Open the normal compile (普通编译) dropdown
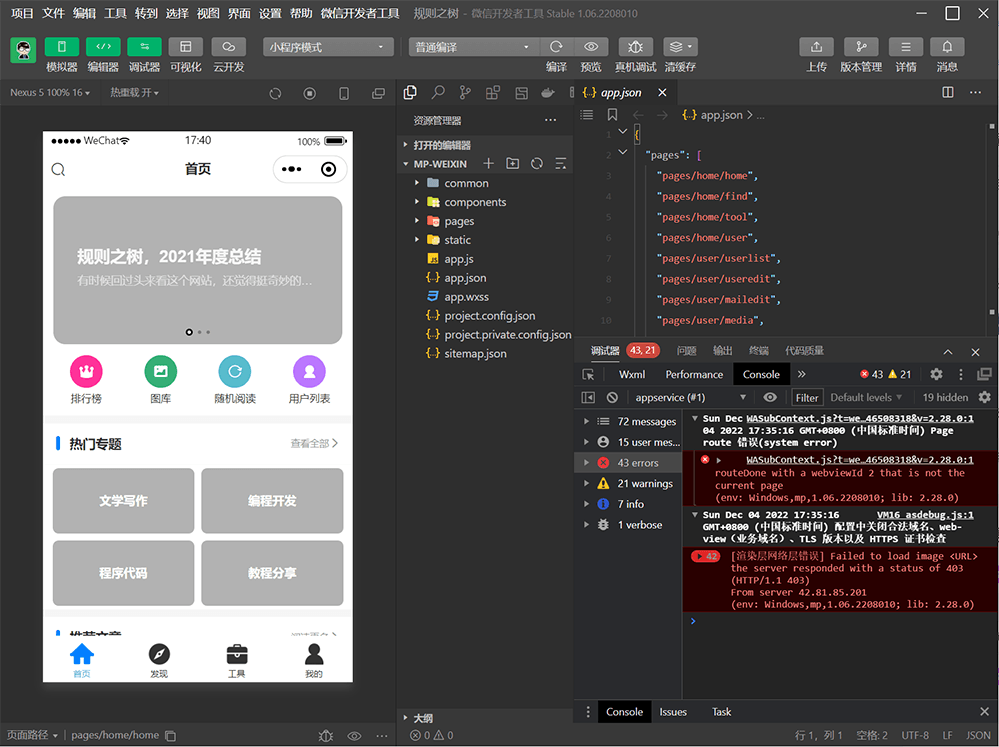 (474, 47)
